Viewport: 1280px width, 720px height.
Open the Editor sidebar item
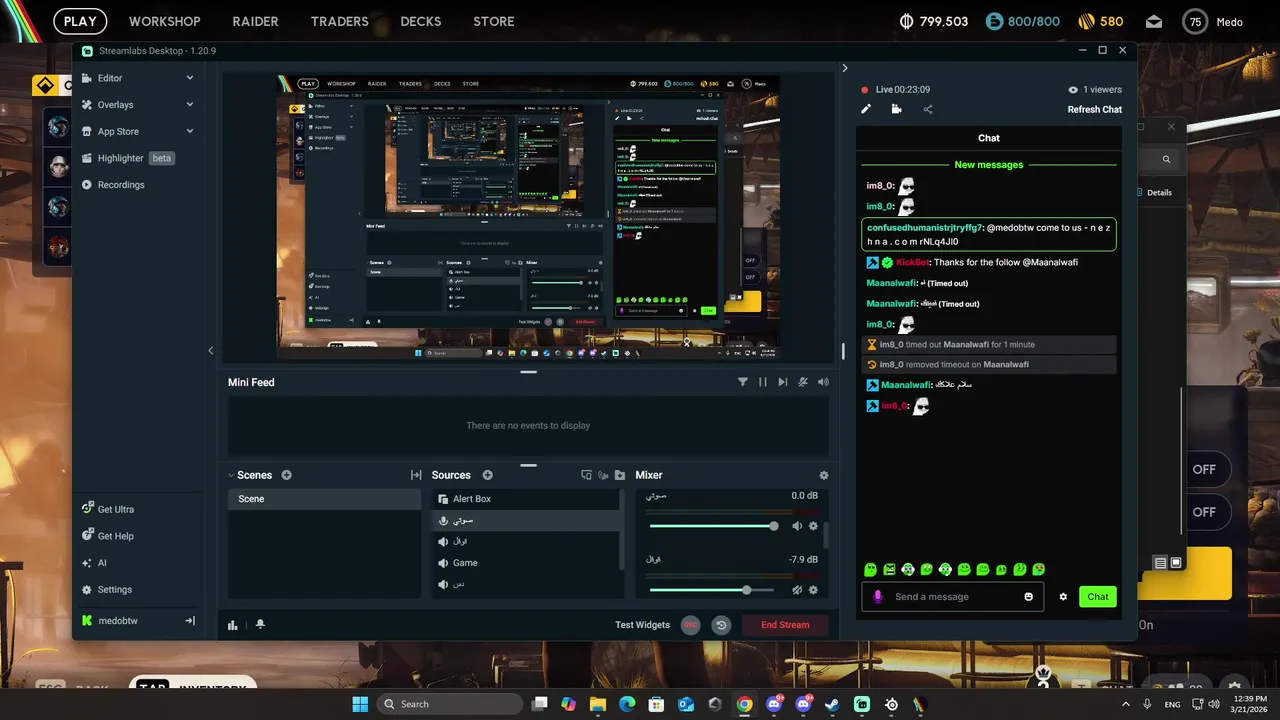[x=110, y=78]
